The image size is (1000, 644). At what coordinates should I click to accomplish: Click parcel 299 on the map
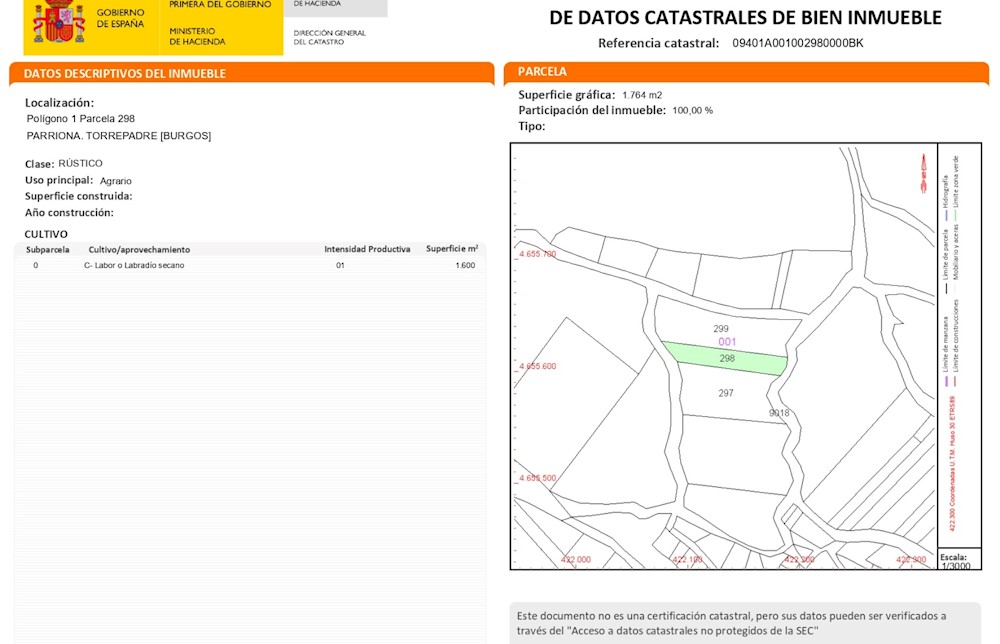(x=721, y=329)
